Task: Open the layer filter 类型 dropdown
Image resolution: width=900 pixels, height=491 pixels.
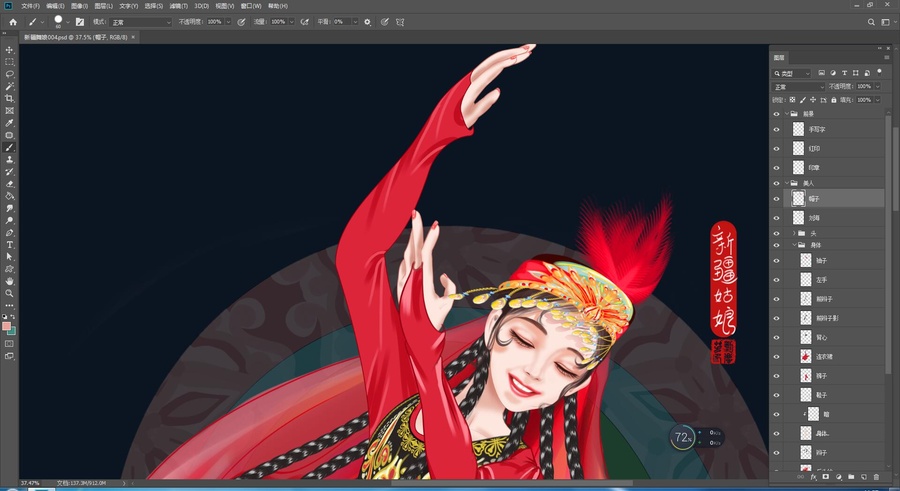Action: click(792, 73)
